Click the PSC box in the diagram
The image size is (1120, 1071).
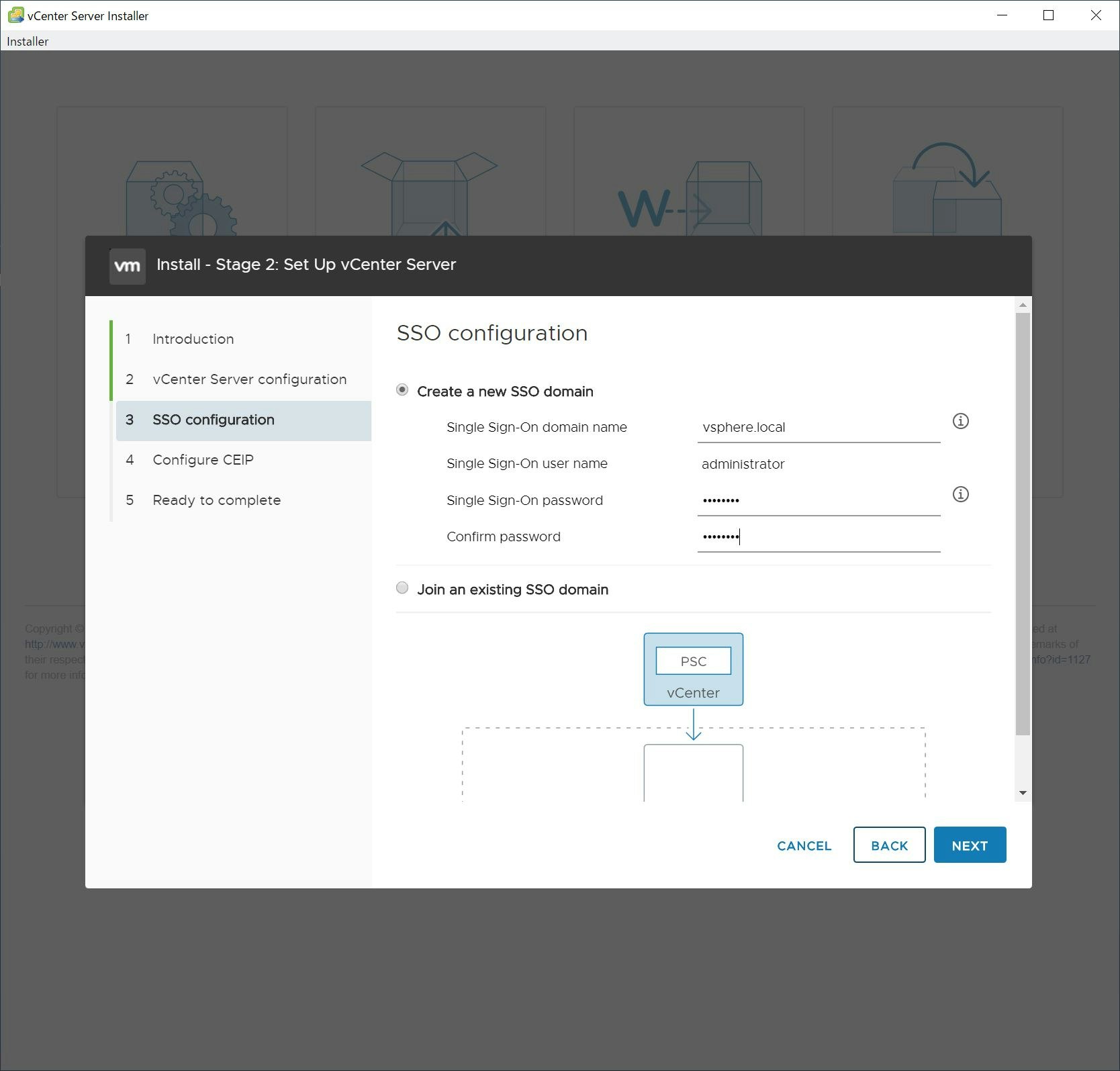pos(693,661)
